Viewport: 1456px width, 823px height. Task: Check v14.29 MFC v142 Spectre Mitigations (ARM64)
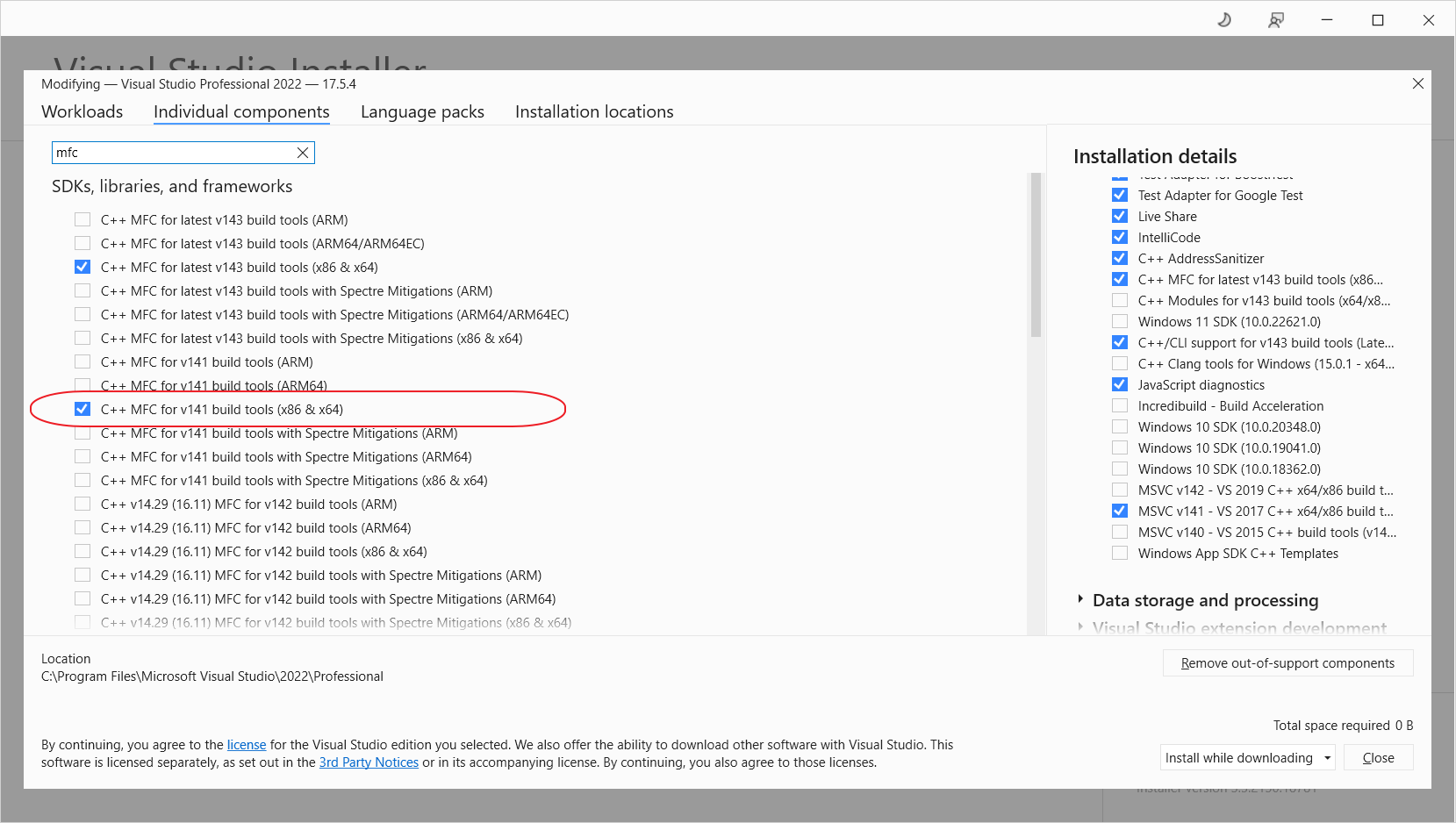coord(82,598)
